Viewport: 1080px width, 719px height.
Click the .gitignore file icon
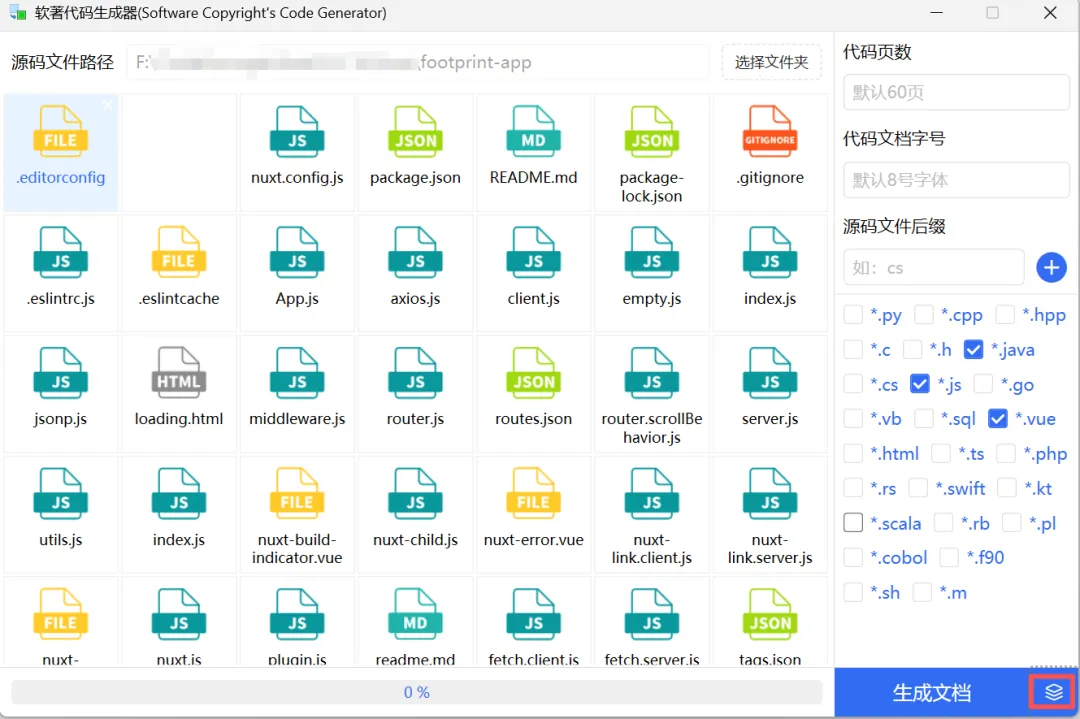[x=770, y=132]
